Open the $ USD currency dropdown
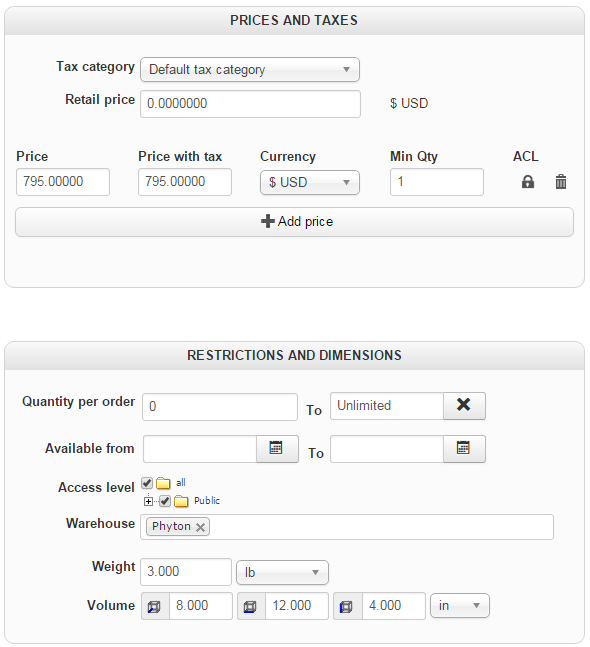This screenshot has height=647, width=590. (310, 182)
